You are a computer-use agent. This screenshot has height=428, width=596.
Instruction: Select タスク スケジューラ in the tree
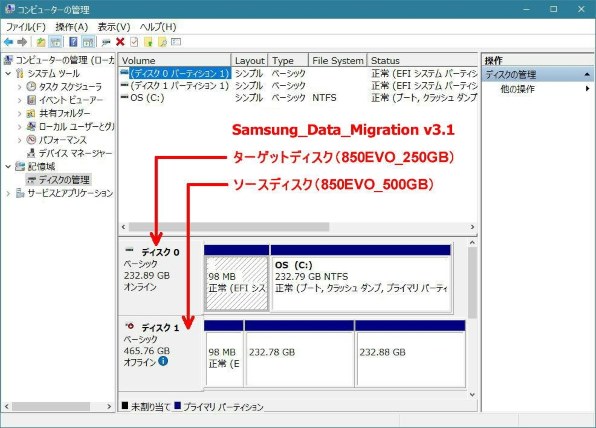[x=70, y=87]
